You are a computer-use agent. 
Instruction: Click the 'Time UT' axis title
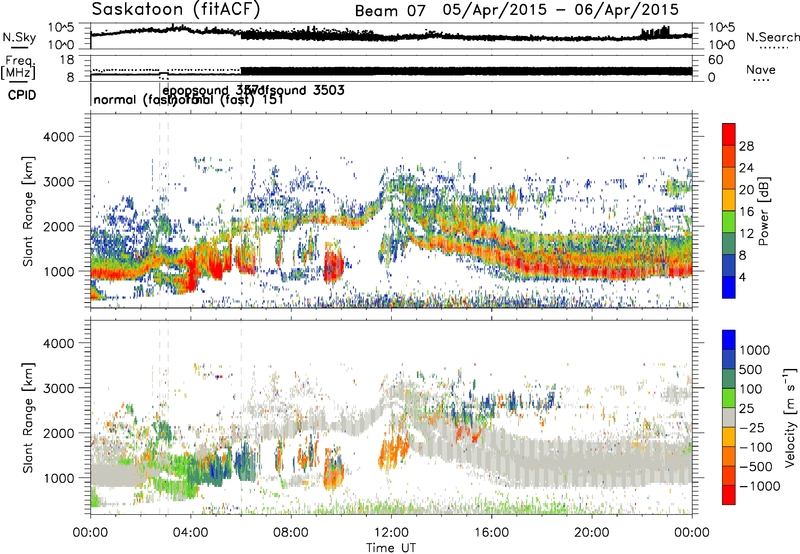coord(391,548)
